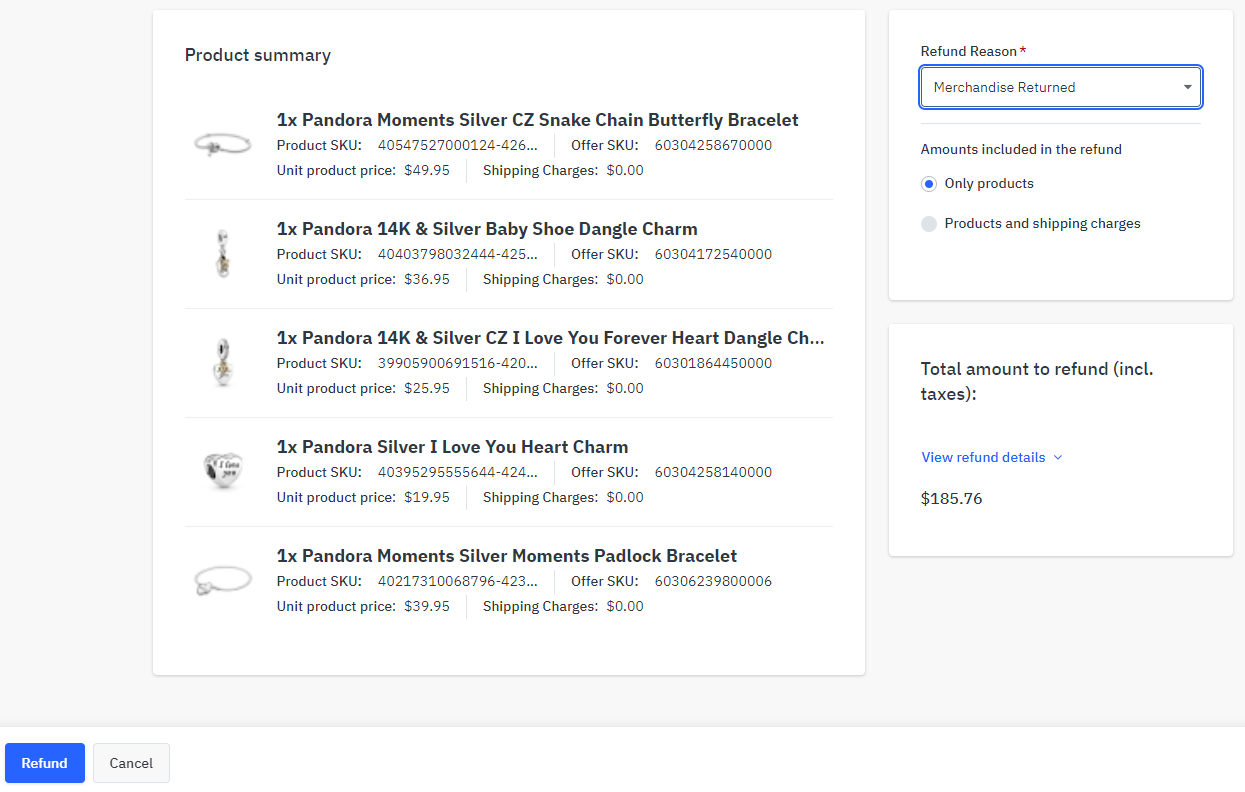The height and width of the screenshot is (792, 1245).
Task: Select the I Love You Forever Heart Dangle title
Action: pyautogui.click(x=551, y=338)
